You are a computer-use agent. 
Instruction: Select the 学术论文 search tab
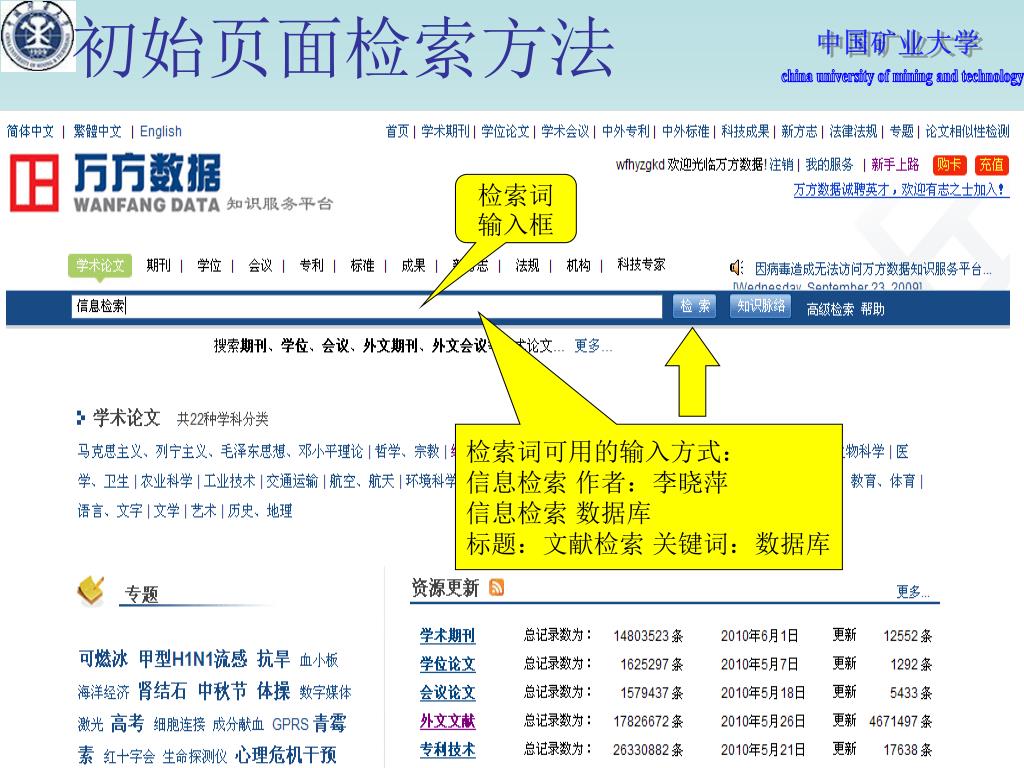coord(100,266)
